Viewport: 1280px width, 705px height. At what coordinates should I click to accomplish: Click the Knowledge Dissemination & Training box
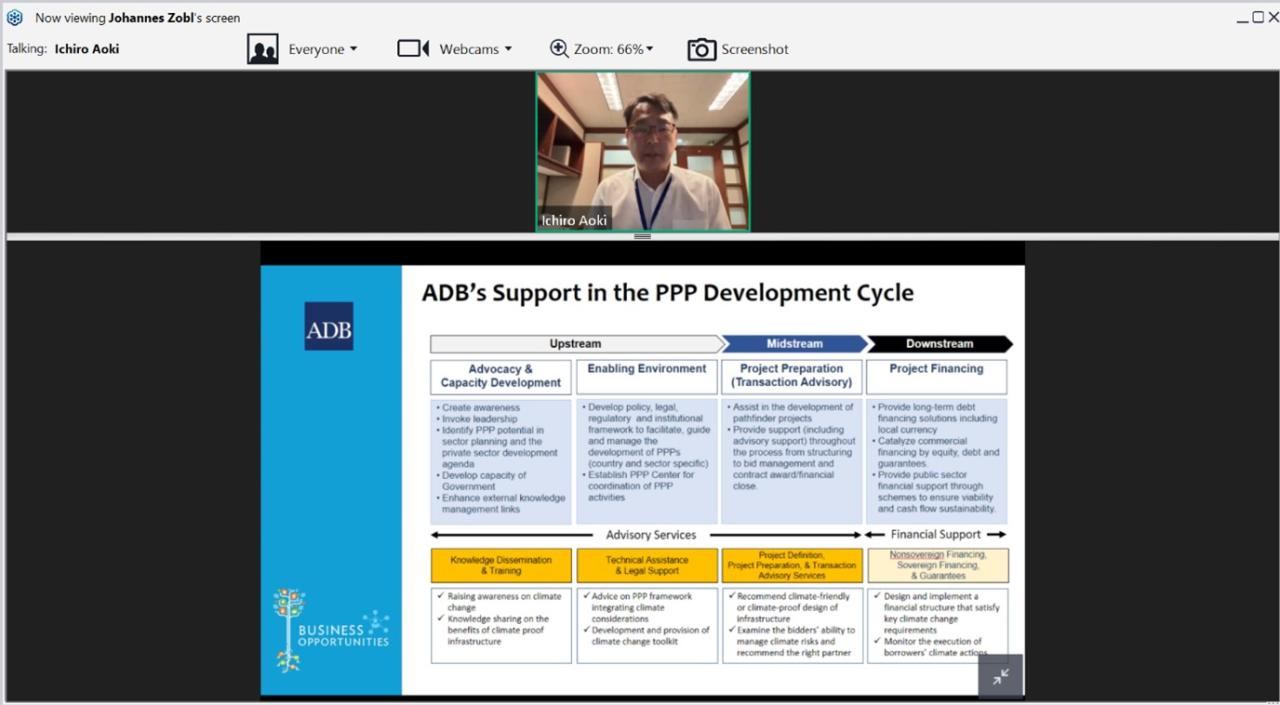tap(501, 566)
